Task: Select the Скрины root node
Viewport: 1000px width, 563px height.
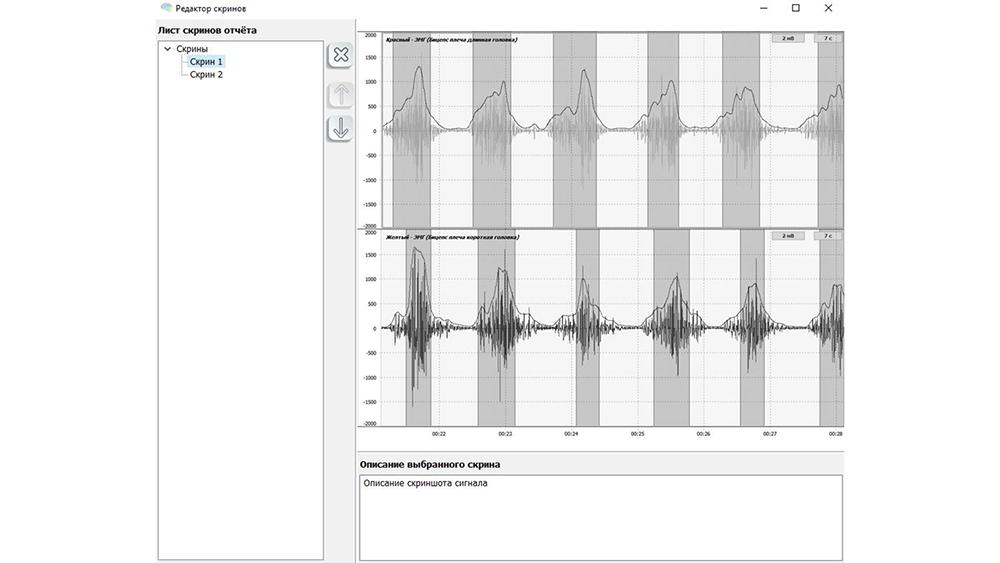Action: coord(192,48)
